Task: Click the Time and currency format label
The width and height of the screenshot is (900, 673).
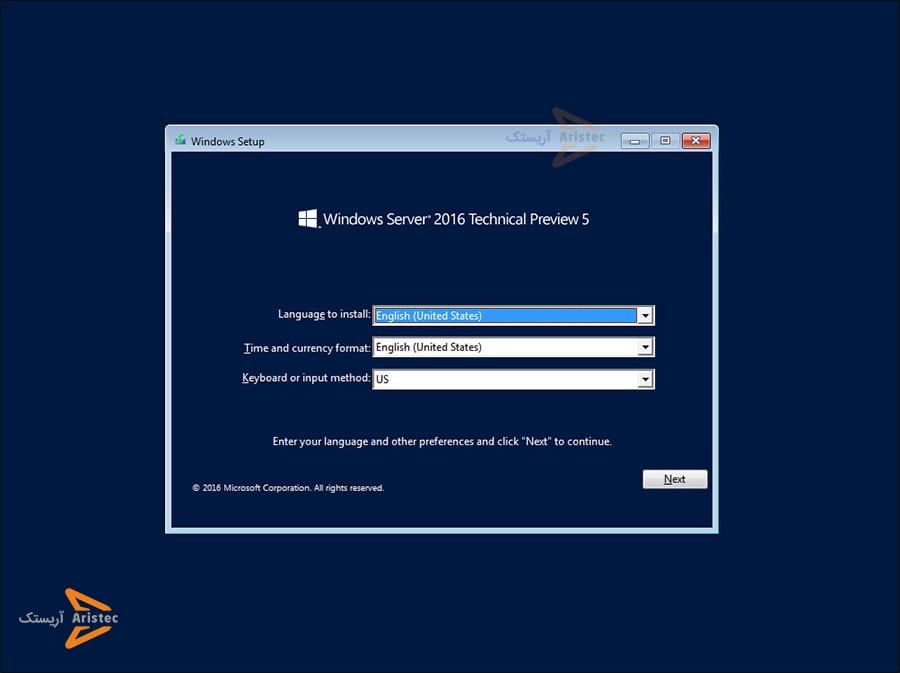Action: [306, 347]
